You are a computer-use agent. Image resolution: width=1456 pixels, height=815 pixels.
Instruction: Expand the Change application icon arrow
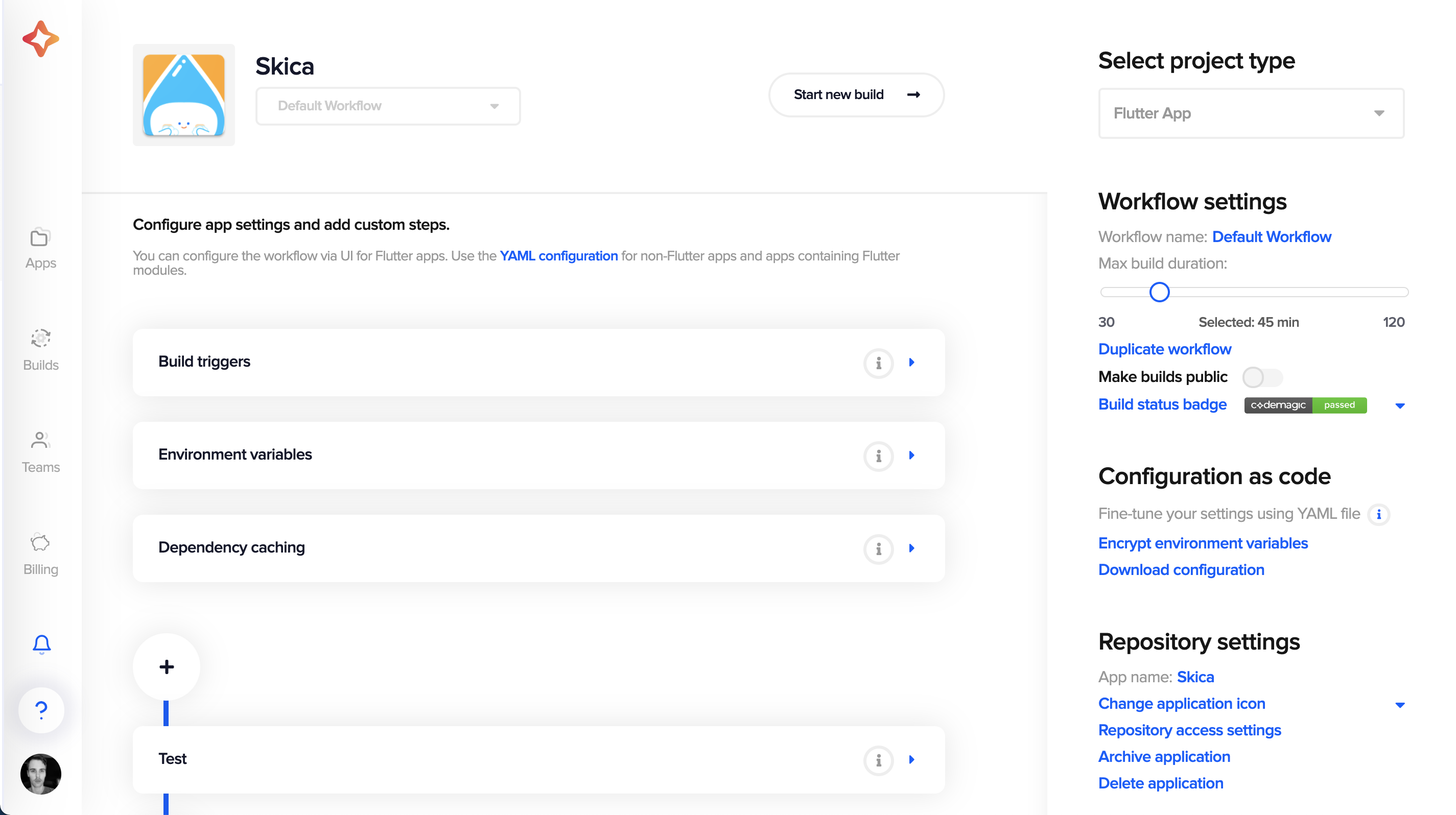(x=1399, y=704)
